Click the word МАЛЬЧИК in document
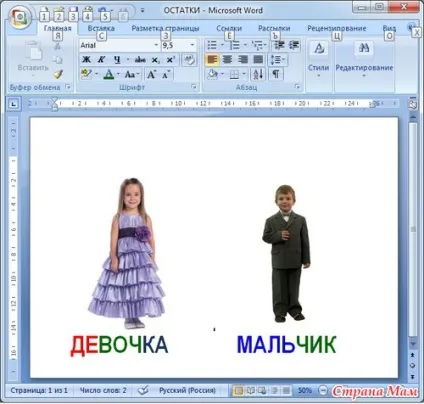The width and height of the screenshot is (424, 404). coord(286,345)
